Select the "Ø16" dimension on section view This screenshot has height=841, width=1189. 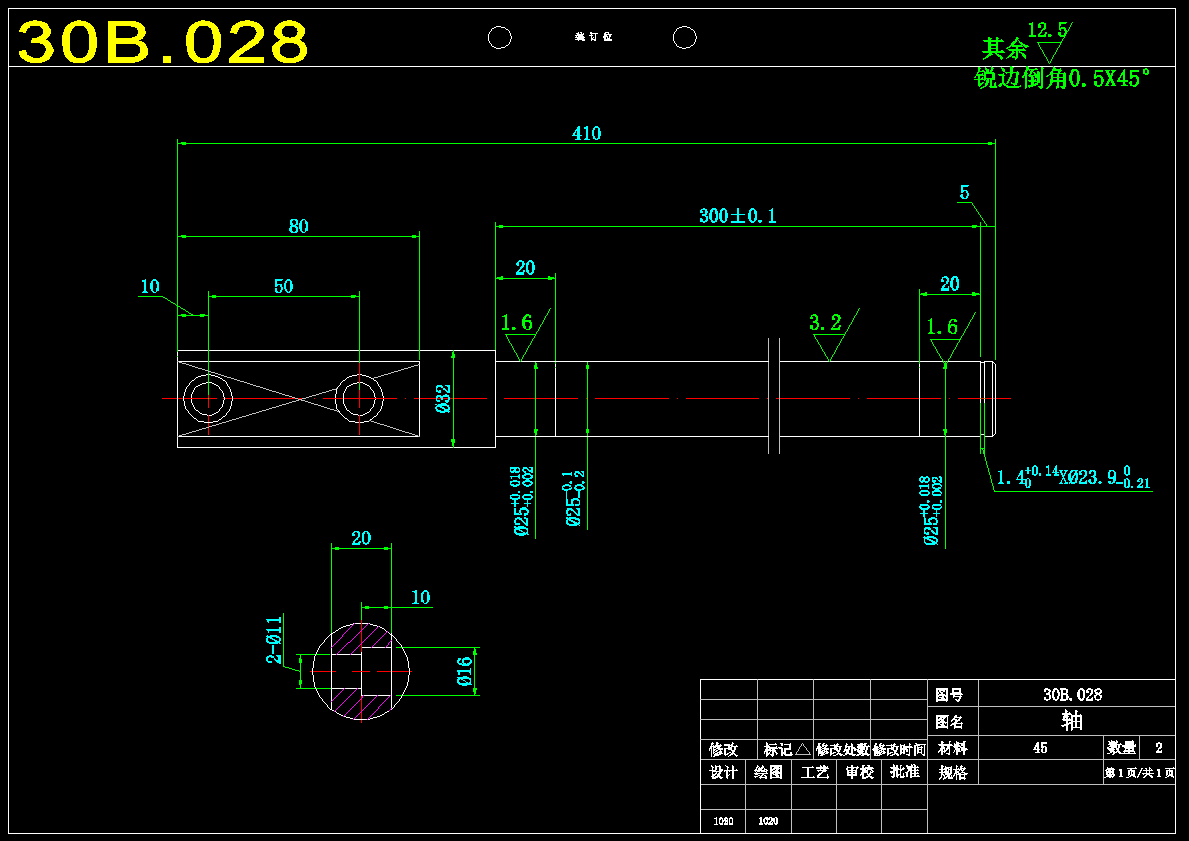464,671
